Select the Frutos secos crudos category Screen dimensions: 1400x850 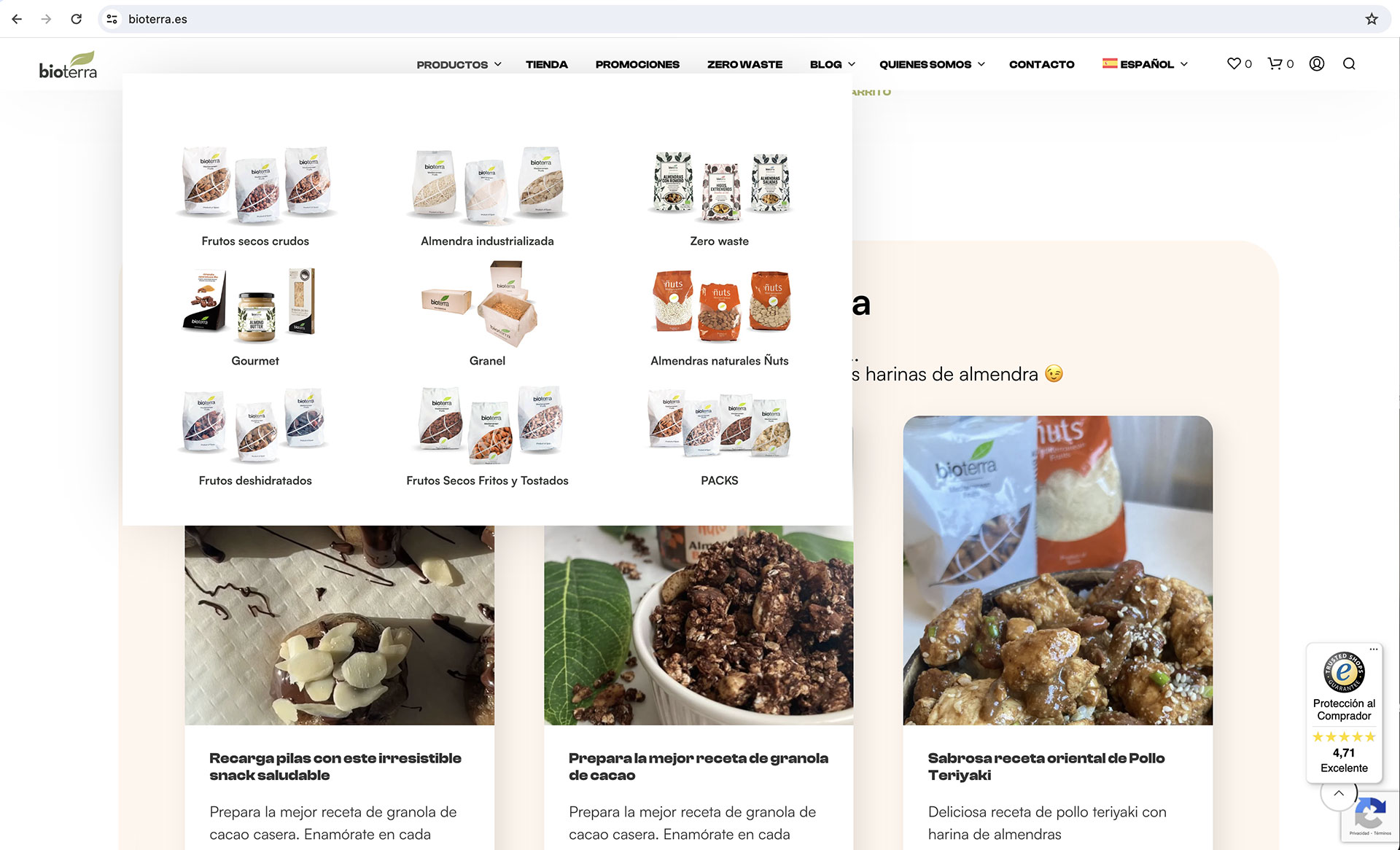(255, 241)
